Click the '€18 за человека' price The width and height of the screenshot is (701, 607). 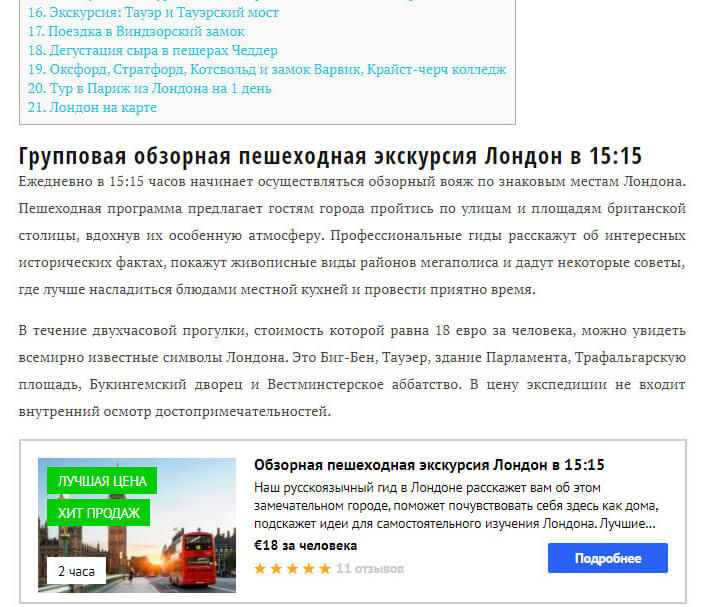pos(305,546)
